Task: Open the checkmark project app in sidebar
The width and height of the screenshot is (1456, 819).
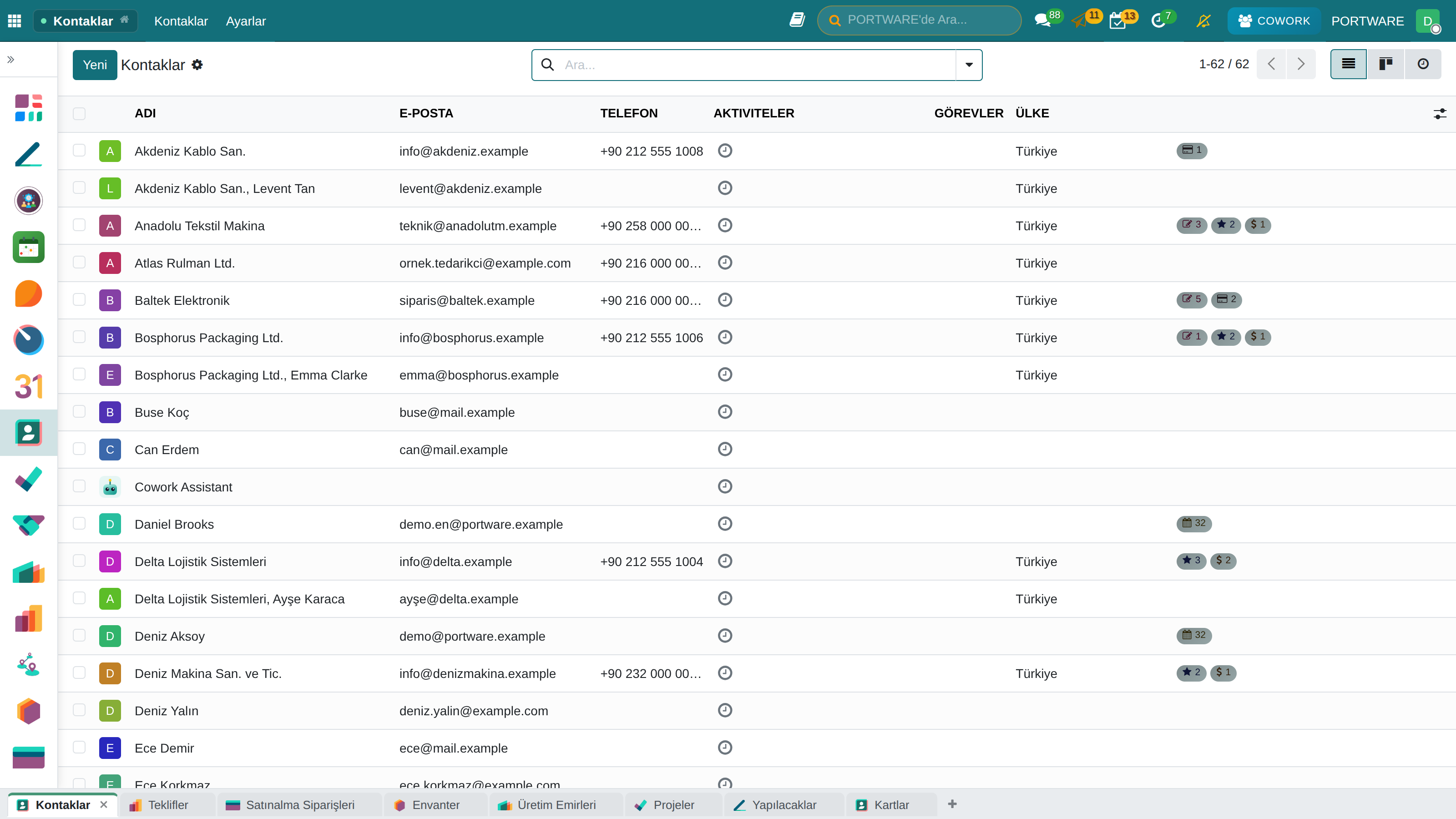Action: click(28, 479)
